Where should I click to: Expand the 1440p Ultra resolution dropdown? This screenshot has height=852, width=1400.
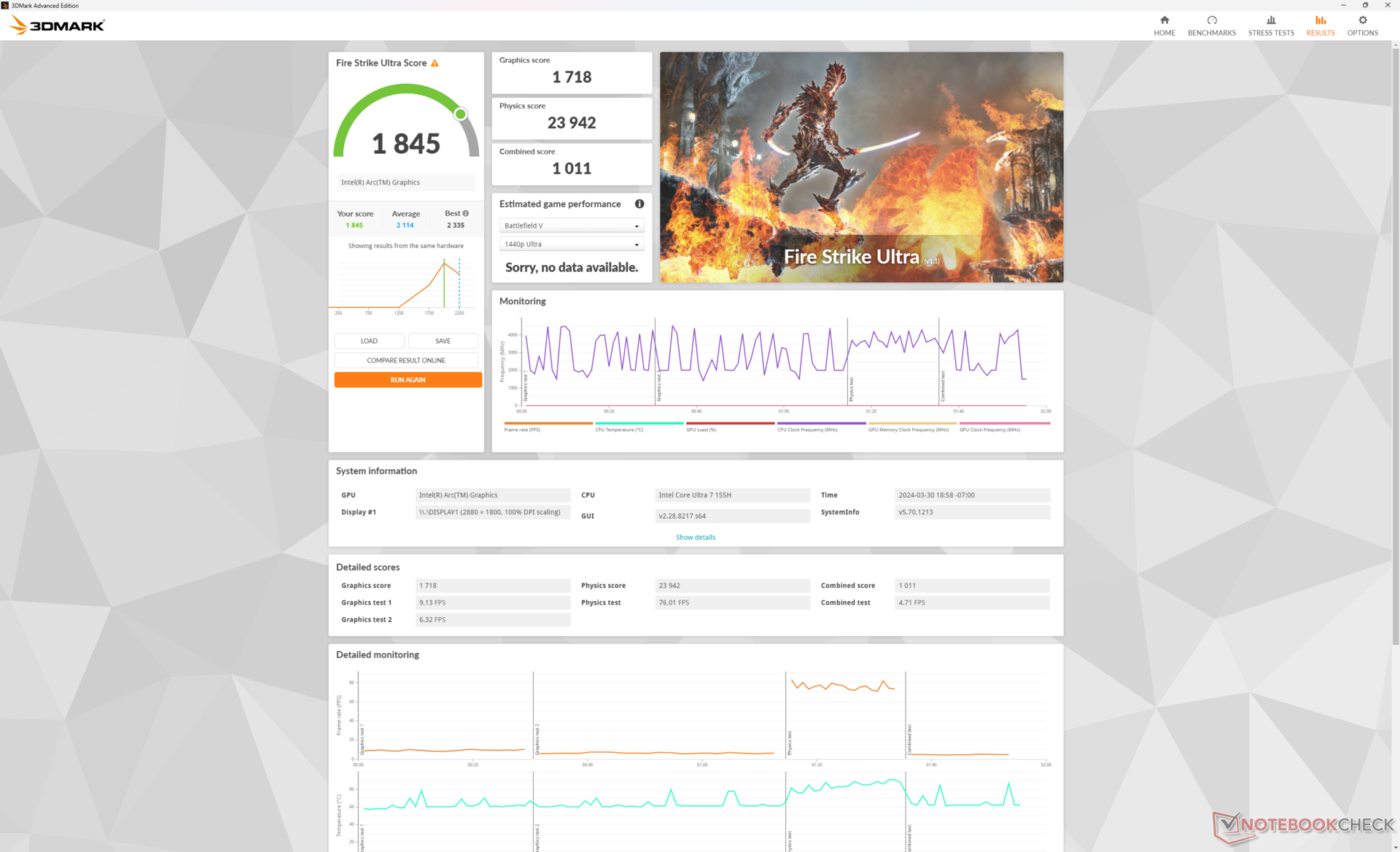[x=571, y=244]
